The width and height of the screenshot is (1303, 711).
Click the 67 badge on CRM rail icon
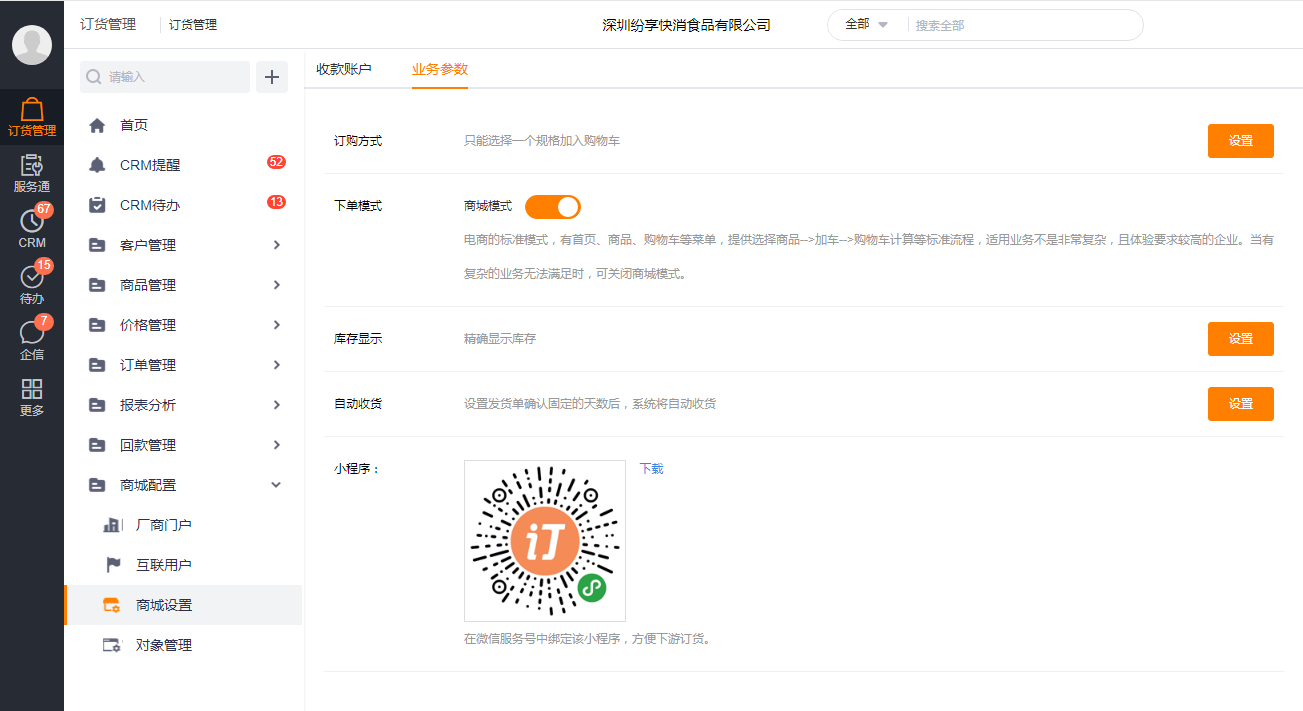pyautogui.click(x=44, y=209)
